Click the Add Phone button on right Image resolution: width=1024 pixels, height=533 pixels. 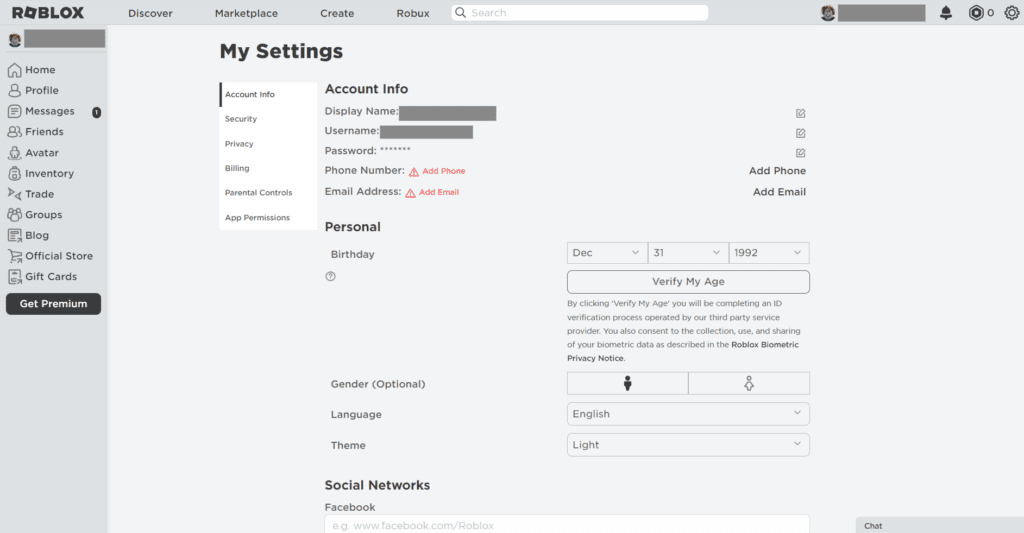pyautogui.click(x=777, y=170)
